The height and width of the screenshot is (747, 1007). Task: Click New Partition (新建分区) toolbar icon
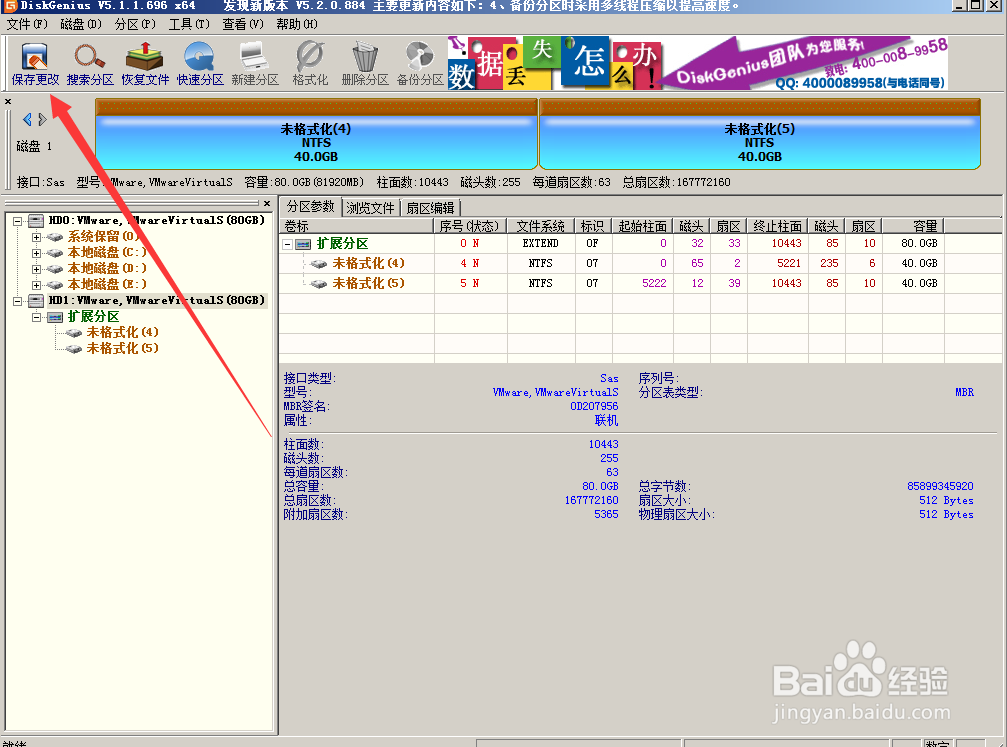coord(255,64)
